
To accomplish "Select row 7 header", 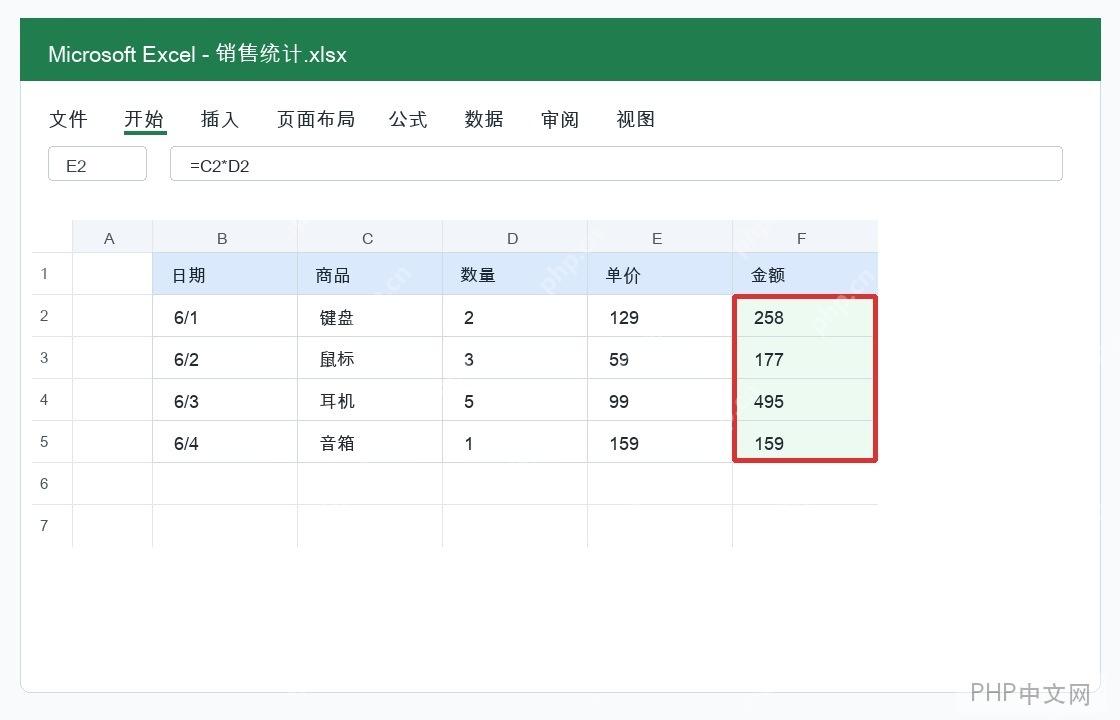I will pos(52,526).
